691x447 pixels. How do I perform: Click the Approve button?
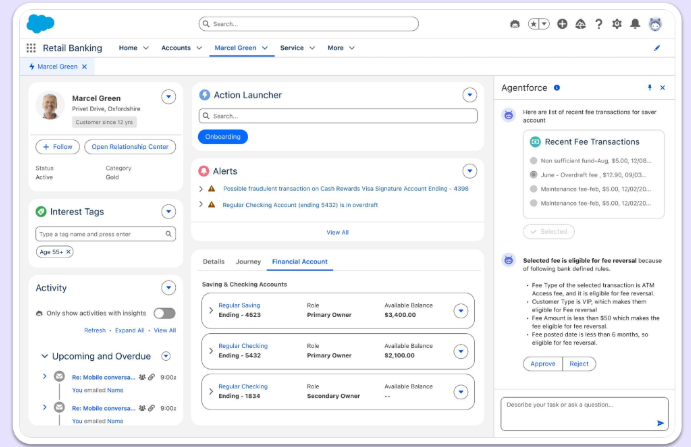click(542, 364)
